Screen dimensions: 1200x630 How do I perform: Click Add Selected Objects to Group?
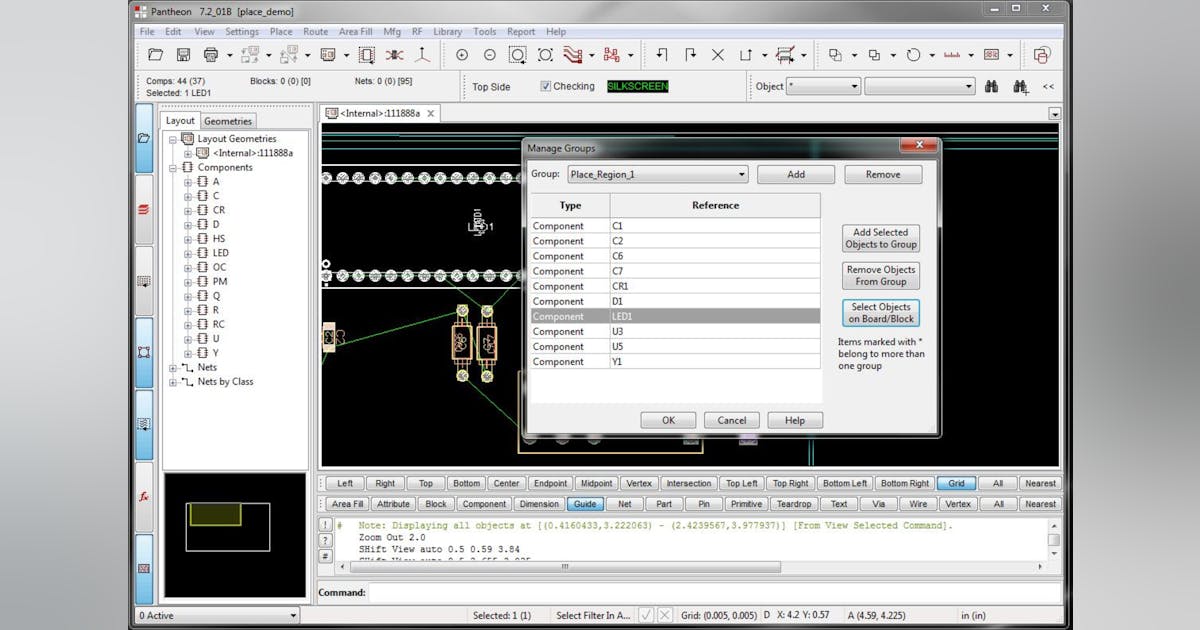click(879, 237)
